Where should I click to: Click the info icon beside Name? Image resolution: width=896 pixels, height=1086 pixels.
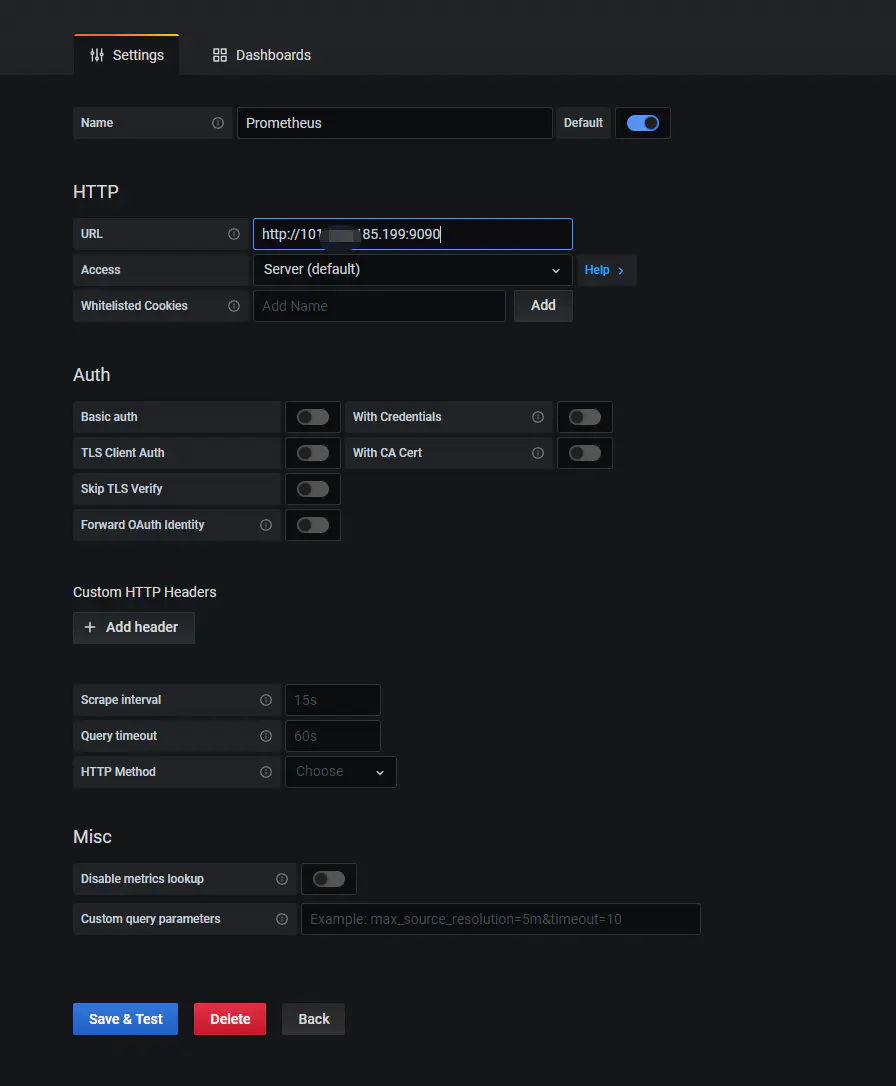point(218,123)
